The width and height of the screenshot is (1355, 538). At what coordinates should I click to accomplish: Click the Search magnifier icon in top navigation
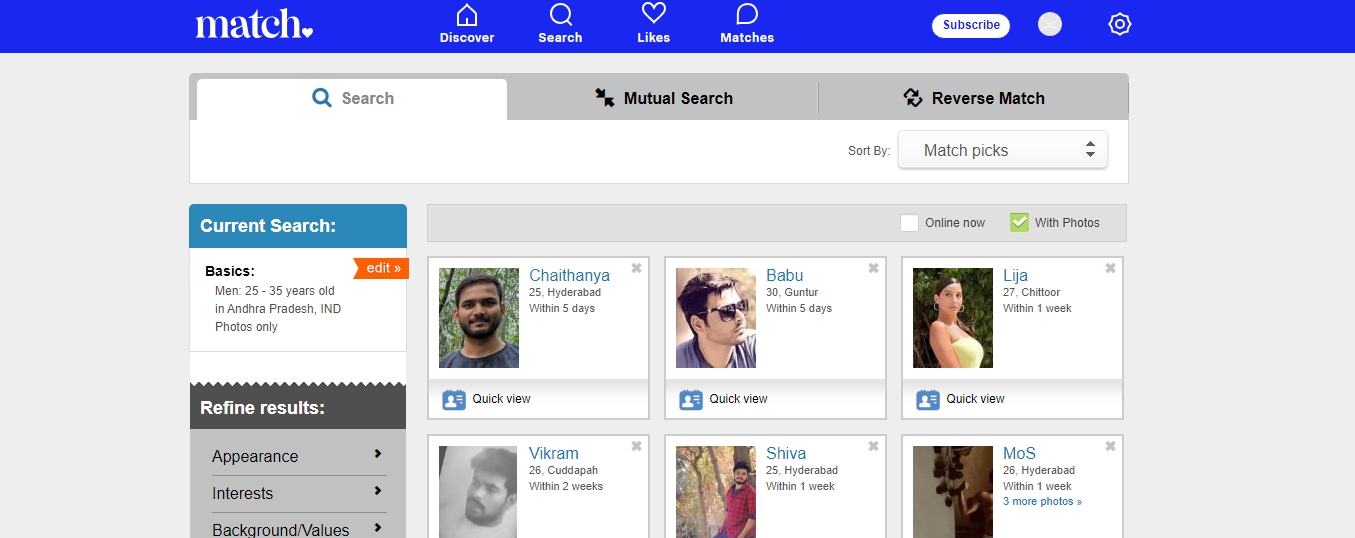pyautogui.click(x=560, y=16)
